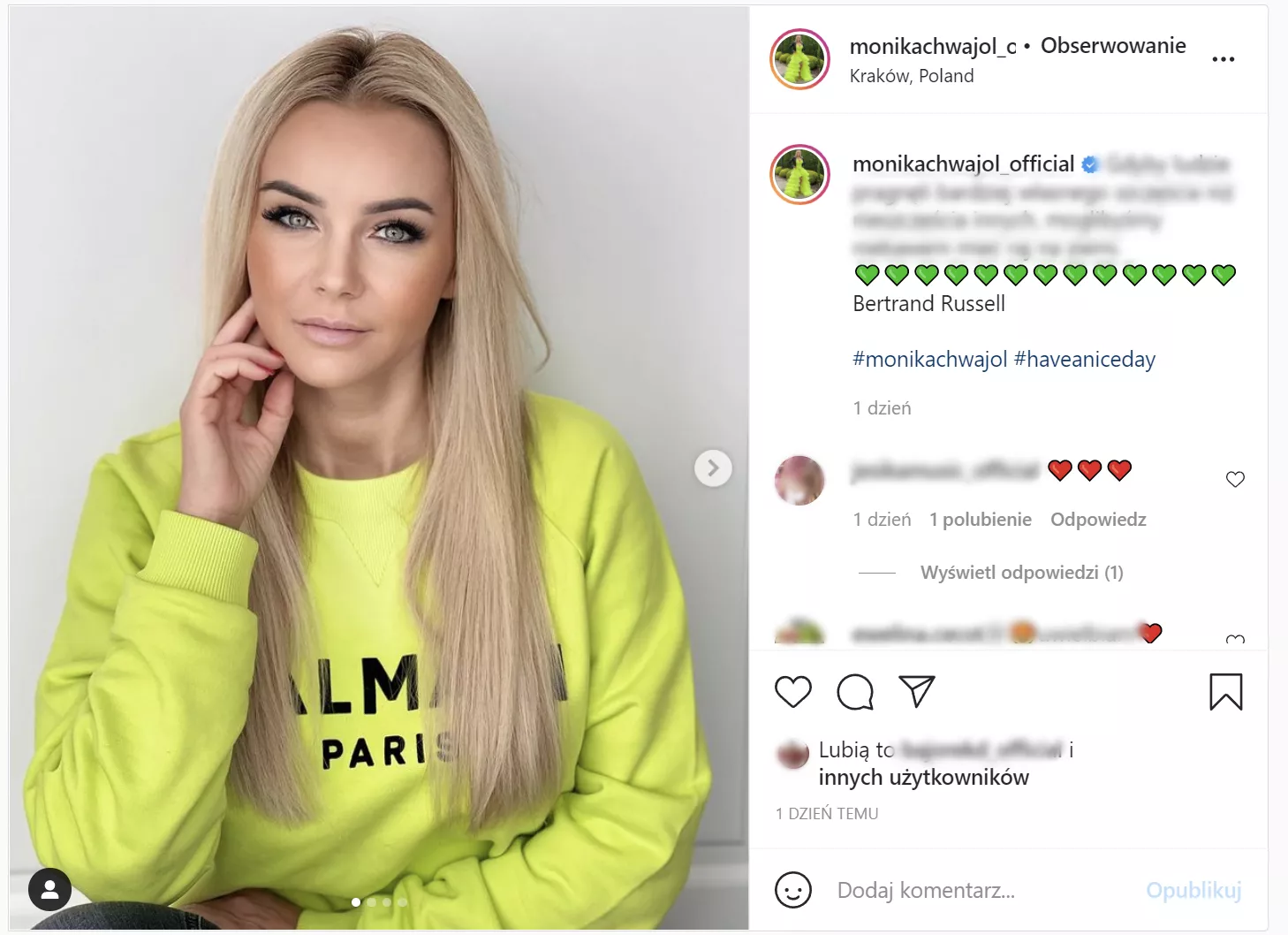Go to the next photo with arrow

[713, 468]
